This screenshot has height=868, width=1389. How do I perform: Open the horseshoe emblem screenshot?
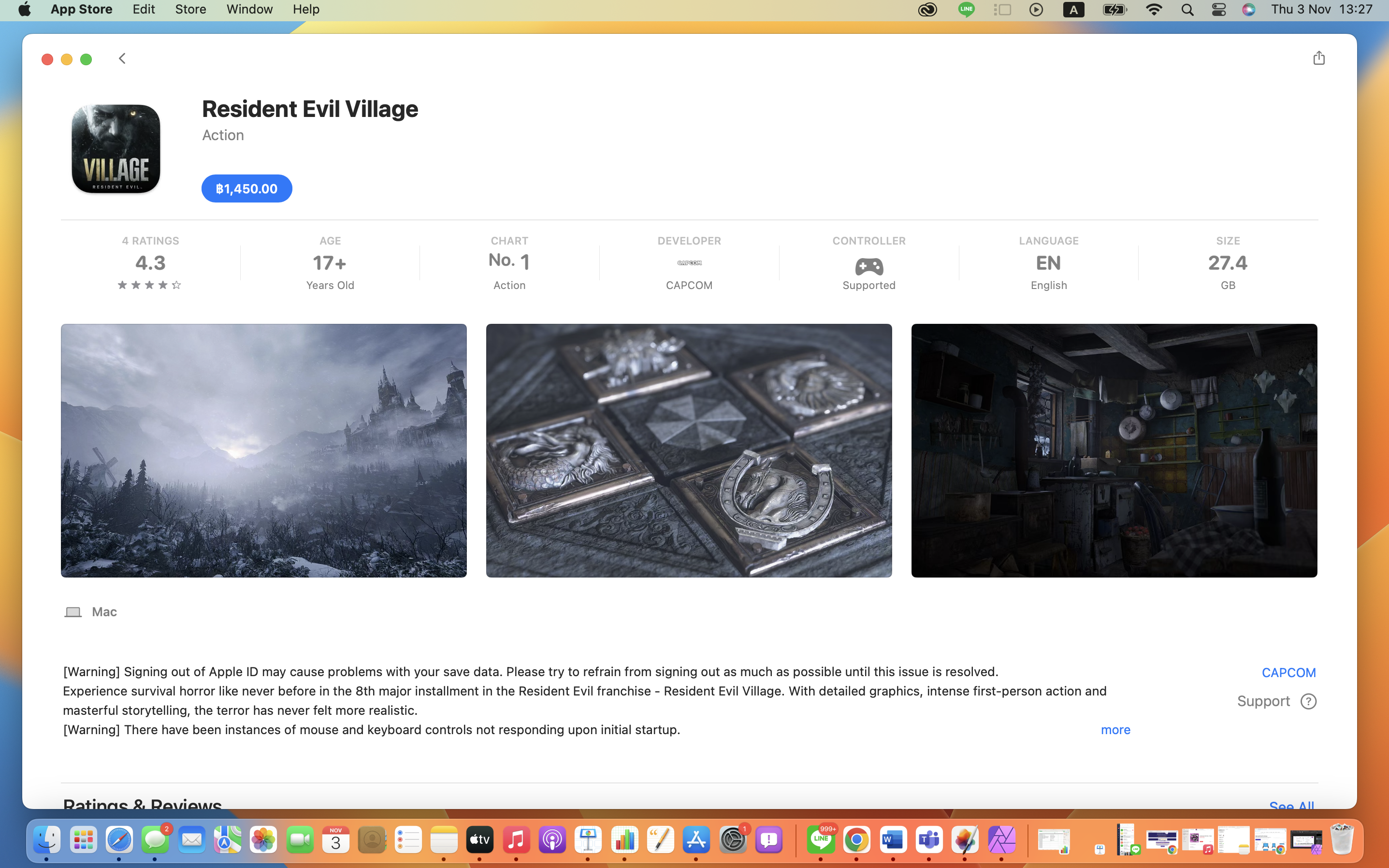pyautogui.click(x=689, y=450)
